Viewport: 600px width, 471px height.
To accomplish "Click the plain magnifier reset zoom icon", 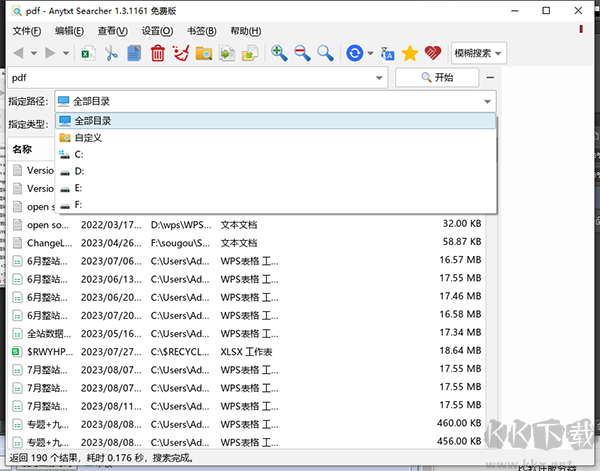I will (x=326, y=53).
